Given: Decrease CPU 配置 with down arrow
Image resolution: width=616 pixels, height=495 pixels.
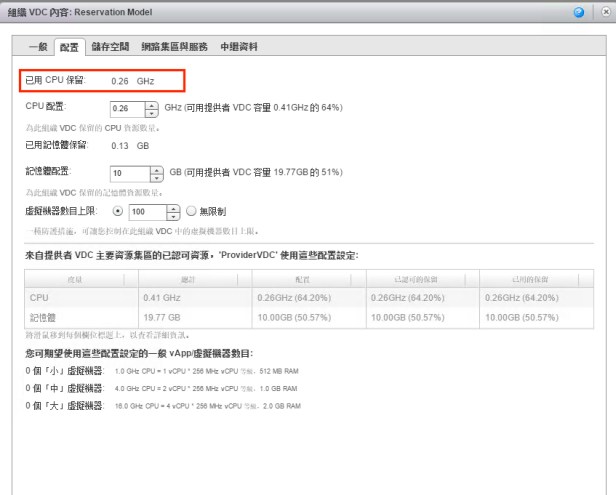Looking at the screenshot, I should [x=152, y=113].
